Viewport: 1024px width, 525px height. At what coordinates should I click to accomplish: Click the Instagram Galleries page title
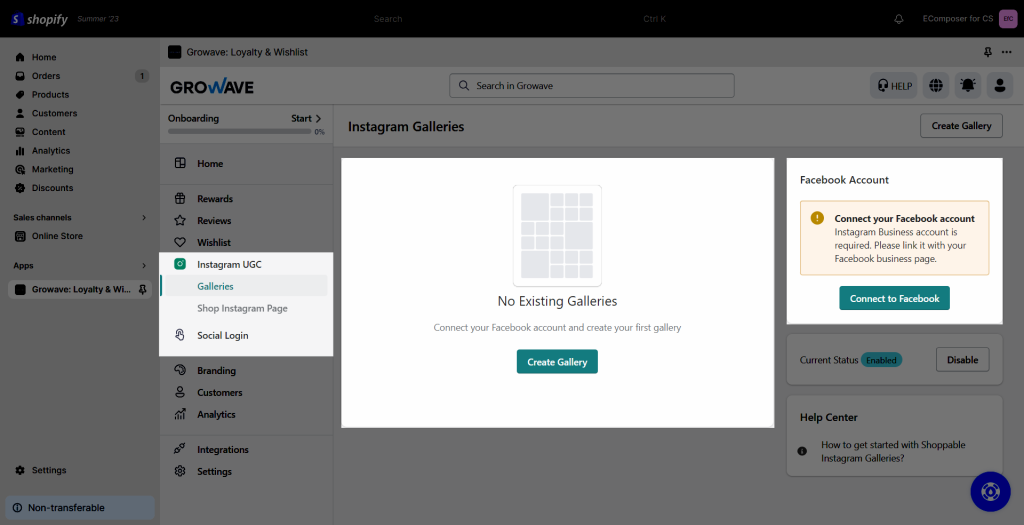[x=406, y=127]
